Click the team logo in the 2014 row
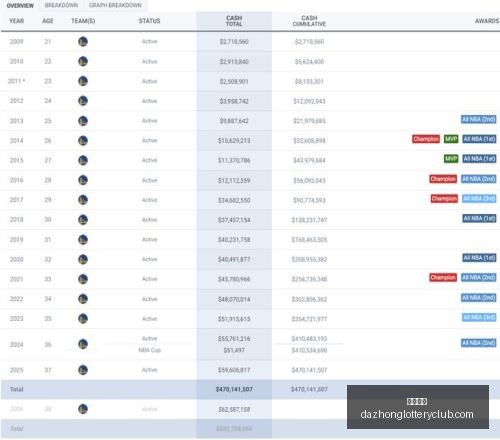The image size is (500, 440). [83, 140]
